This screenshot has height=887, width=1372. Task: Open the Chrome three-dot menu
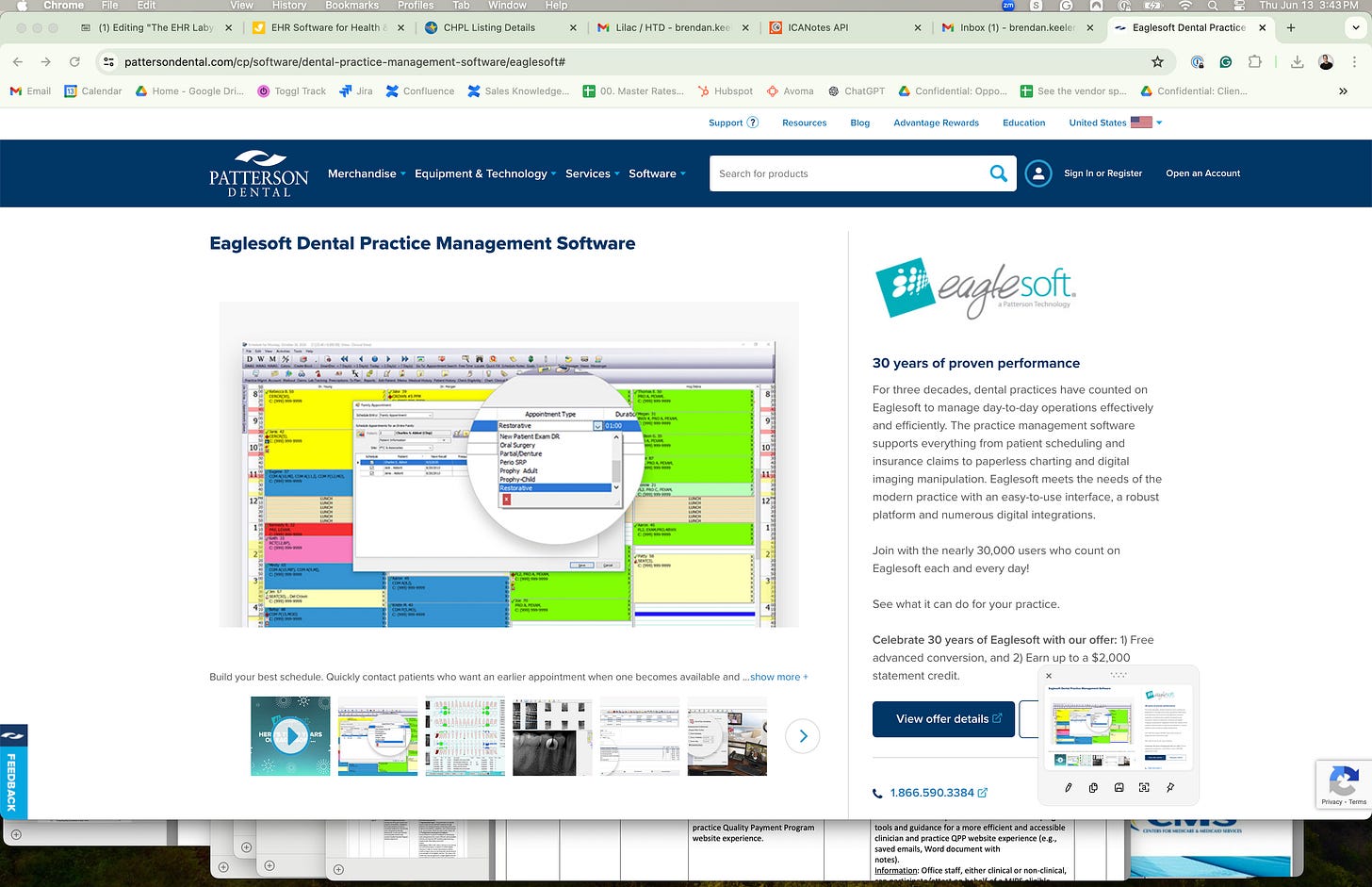(1354, 61)
